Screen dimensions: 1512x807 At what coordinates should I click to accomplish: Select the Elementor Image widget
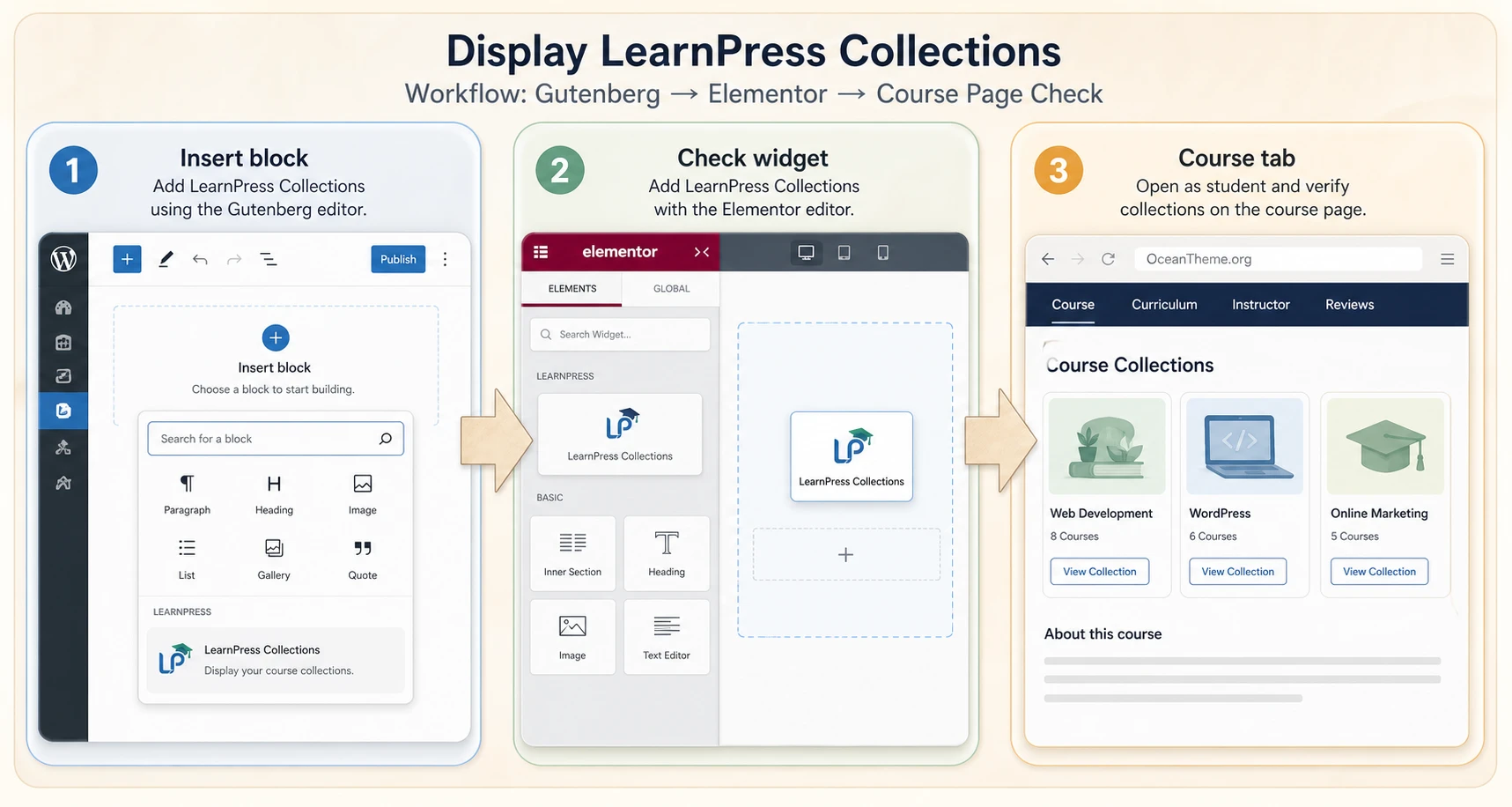572,637
